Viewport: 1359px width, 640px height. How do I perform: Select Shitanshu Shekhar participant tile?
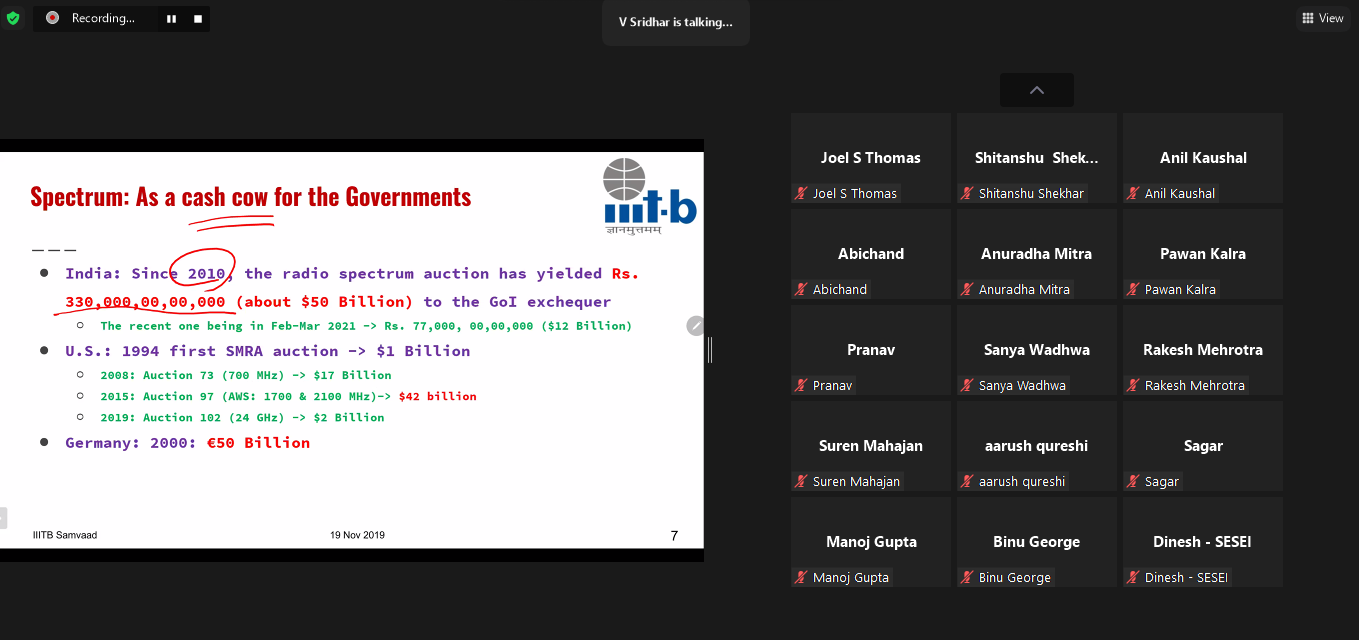pos(1037,158)
